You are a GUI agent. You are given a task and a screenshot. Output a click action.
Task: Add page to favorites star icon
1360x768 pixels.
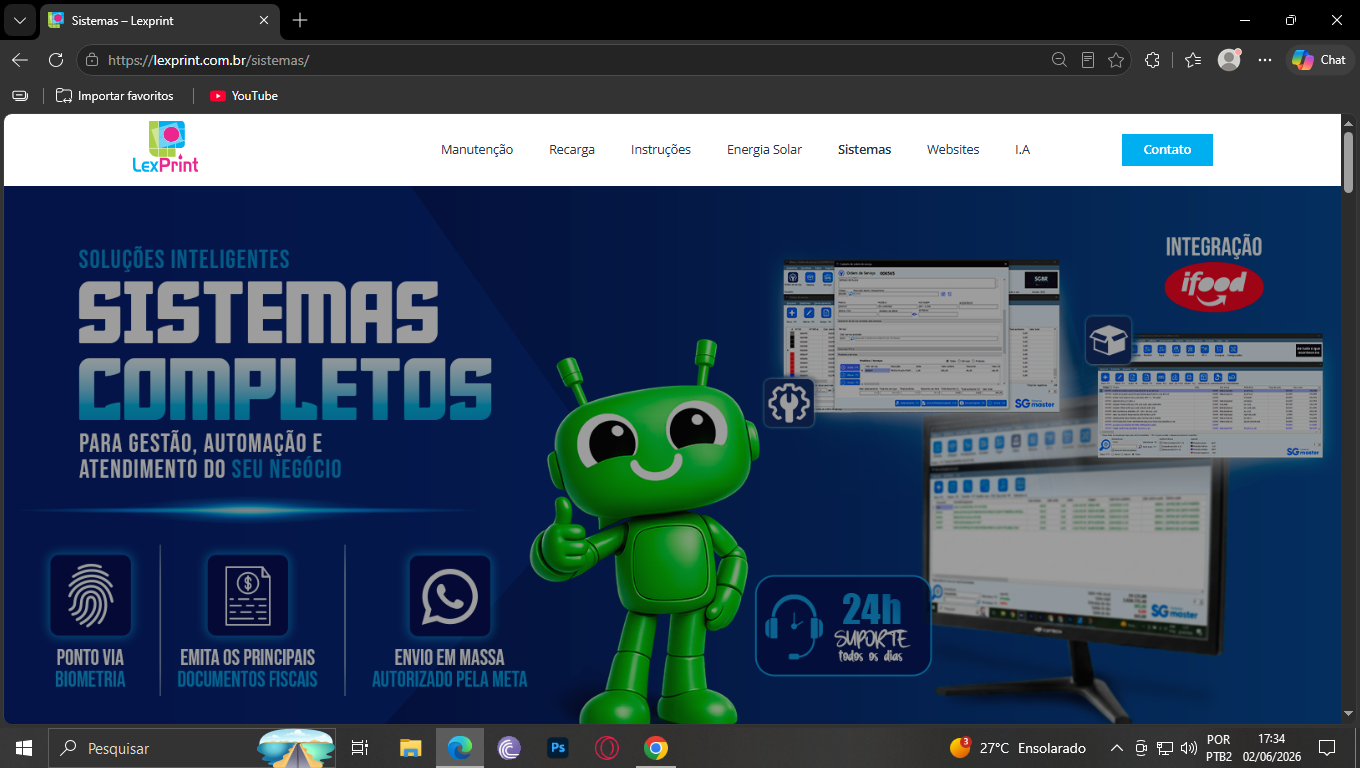coord(1116,60)
